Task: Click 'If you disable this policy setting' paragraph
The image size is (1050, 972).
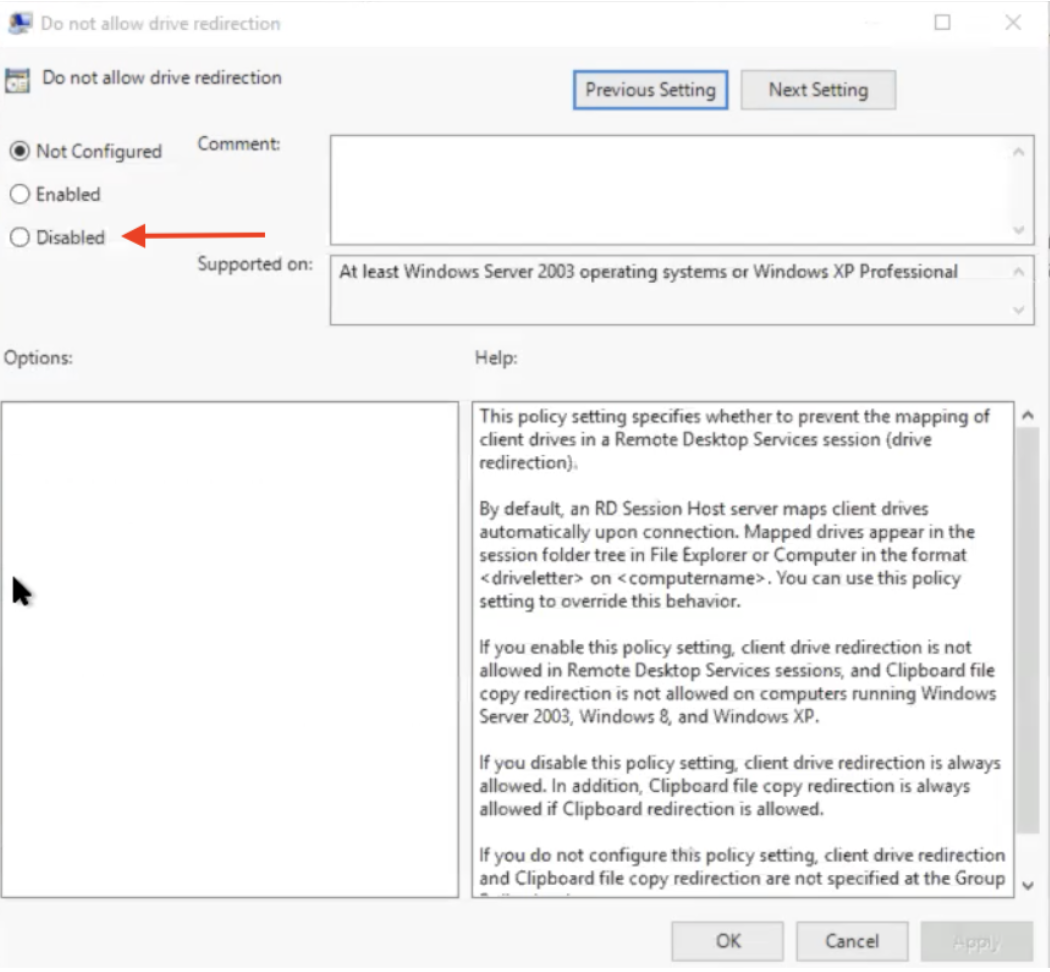Action: click(x=740, y=786)
